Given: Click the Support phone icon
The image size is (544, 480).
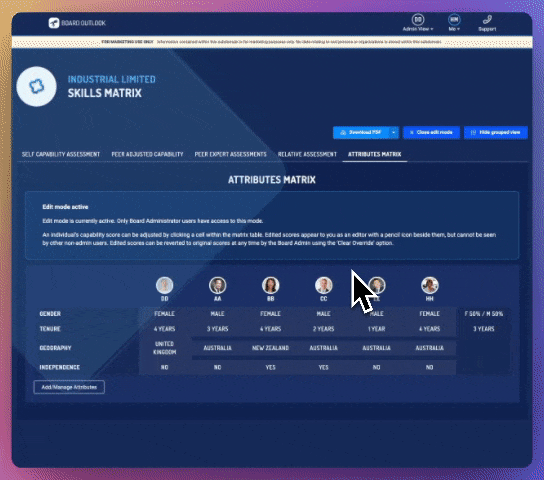Looking at the screenshot, I should click(x=487, y=19).
